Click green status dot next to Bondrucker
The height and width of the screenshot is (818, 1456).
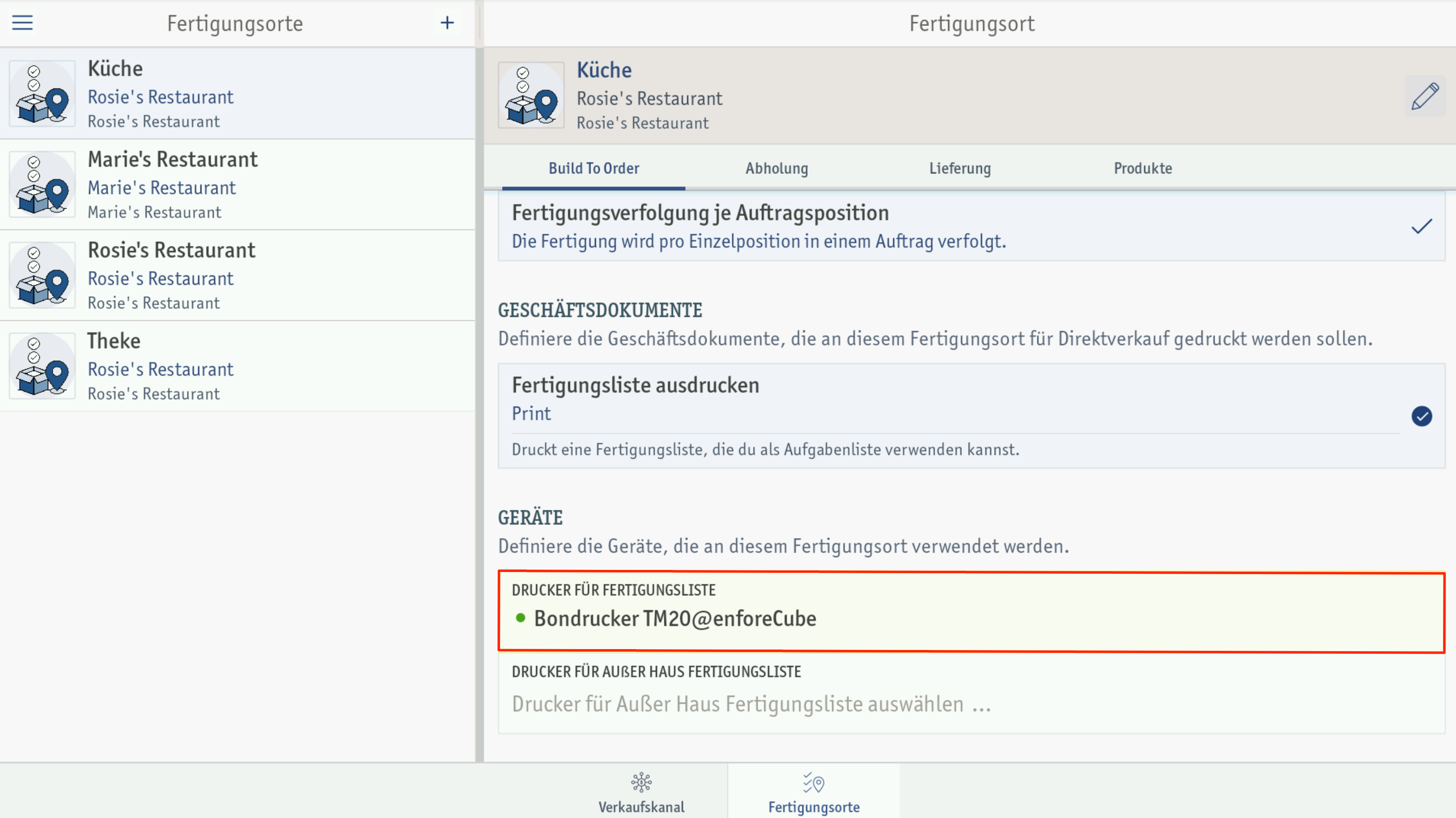(x=521, y=618)
